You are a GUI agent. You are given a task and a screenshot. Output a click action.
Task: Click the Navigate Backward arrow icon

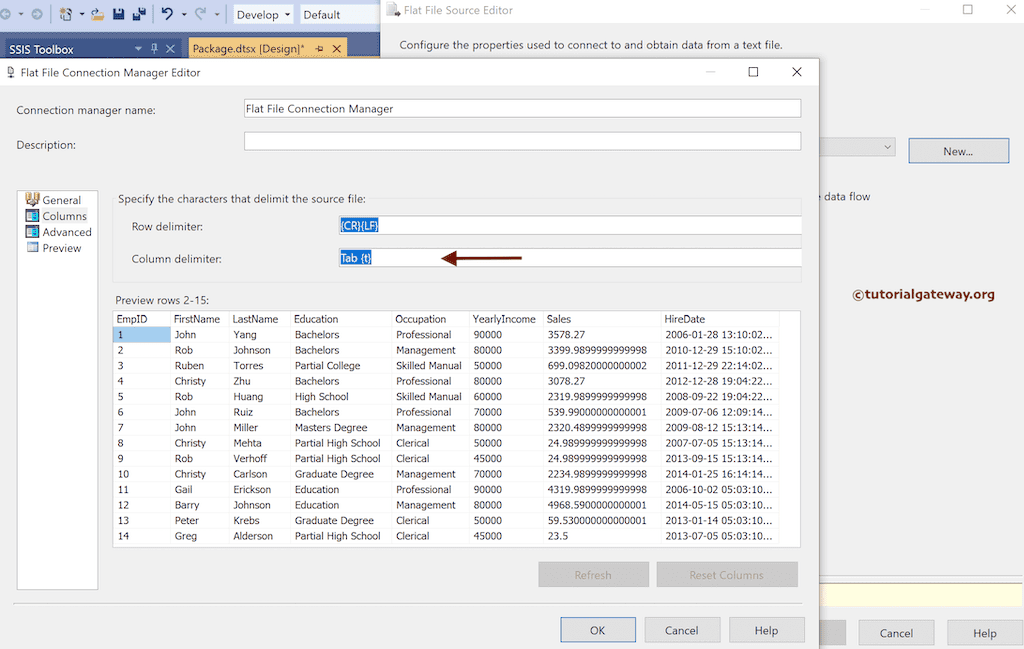(6, 14)
